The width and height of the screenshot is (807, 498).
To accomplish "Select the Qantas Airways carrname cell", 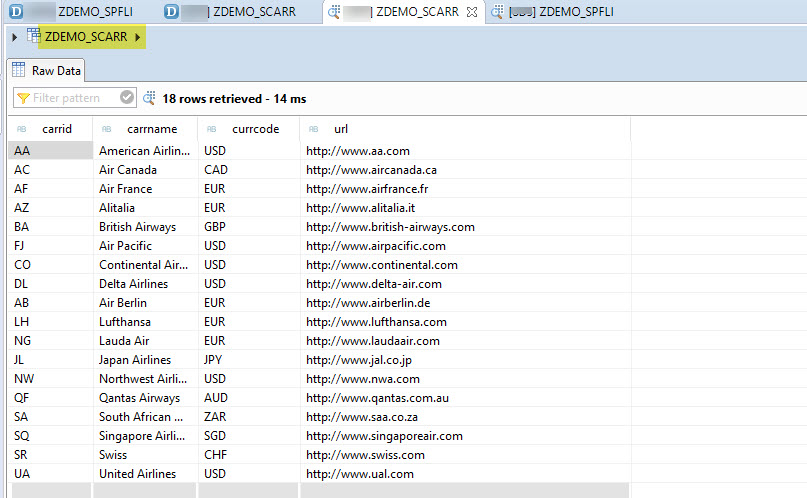I will click(146, 398).
